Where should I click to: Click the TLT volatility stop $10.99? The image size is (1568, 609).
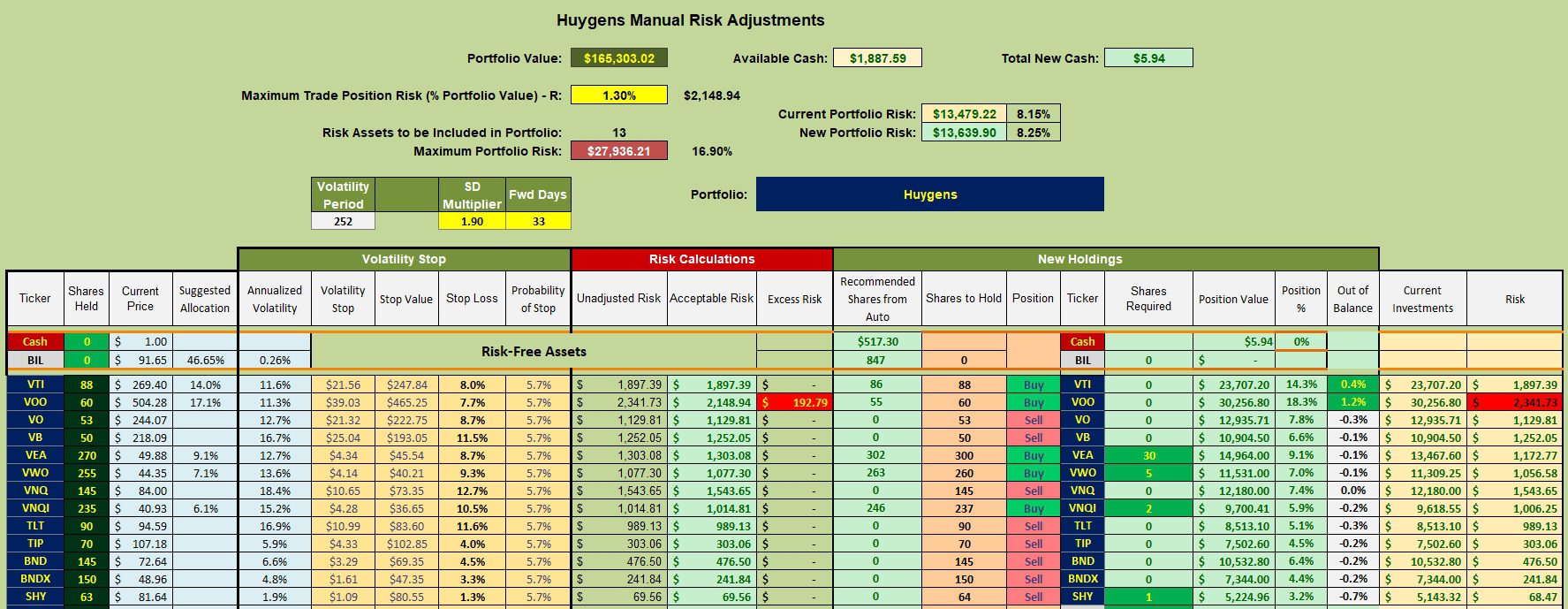(343, 526)
